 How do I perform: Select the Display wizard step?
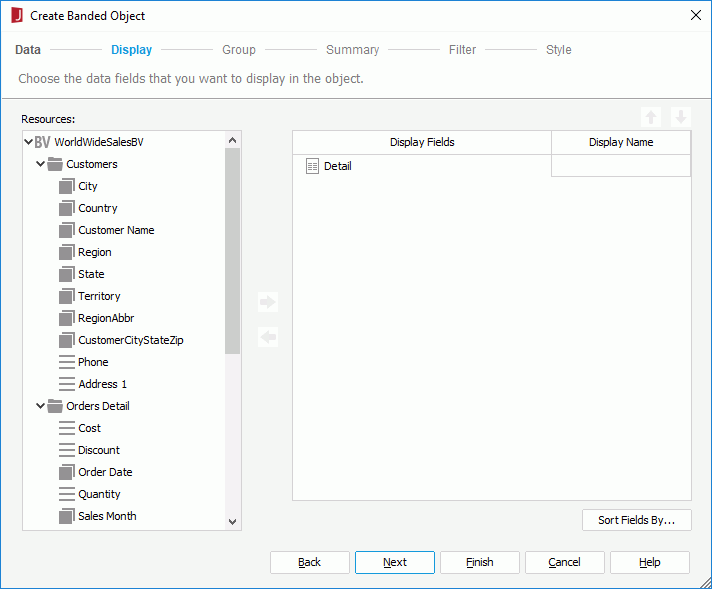pos(132,49)
